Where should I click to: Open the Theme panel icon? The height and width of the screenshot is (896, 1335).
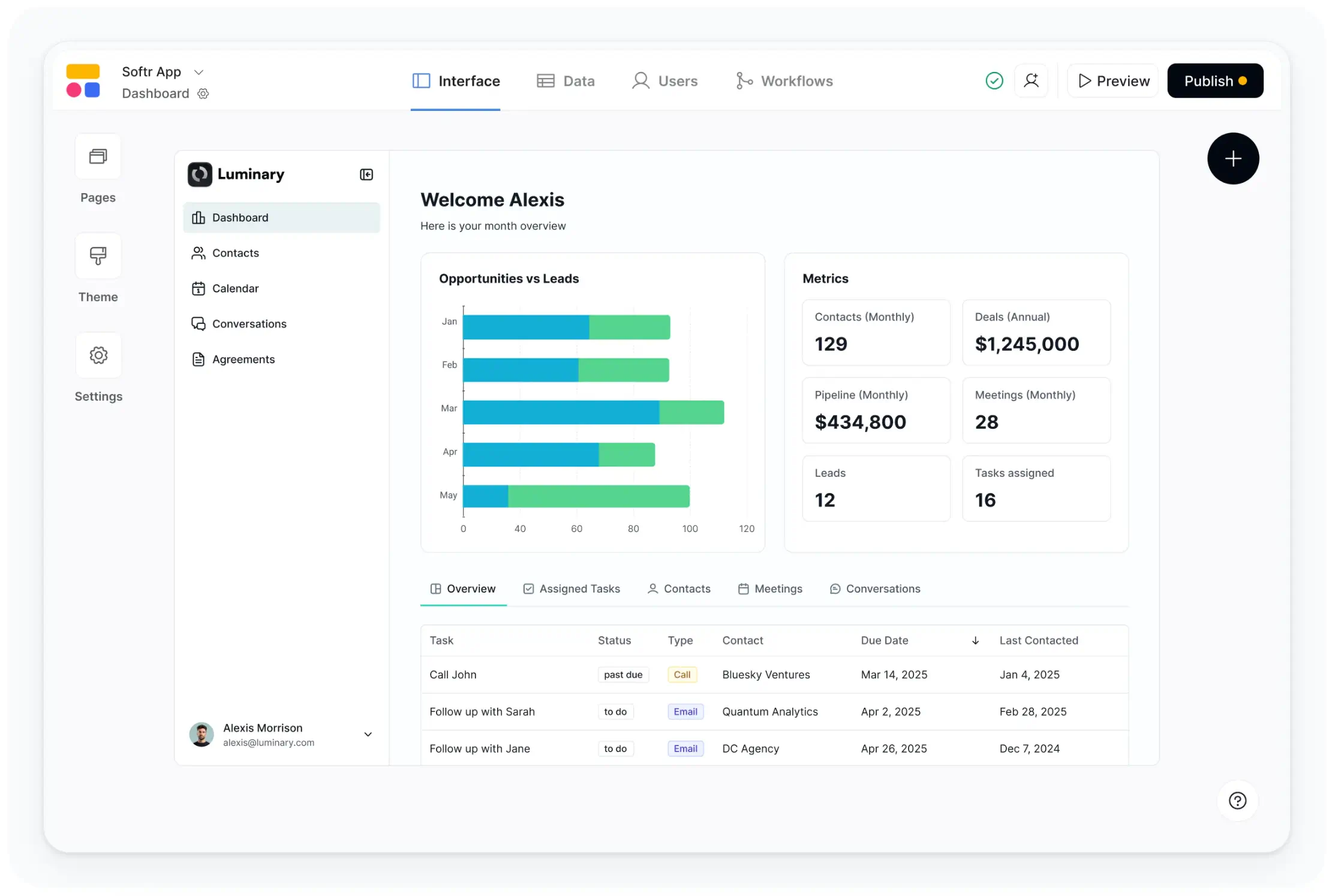click(98, 256)
